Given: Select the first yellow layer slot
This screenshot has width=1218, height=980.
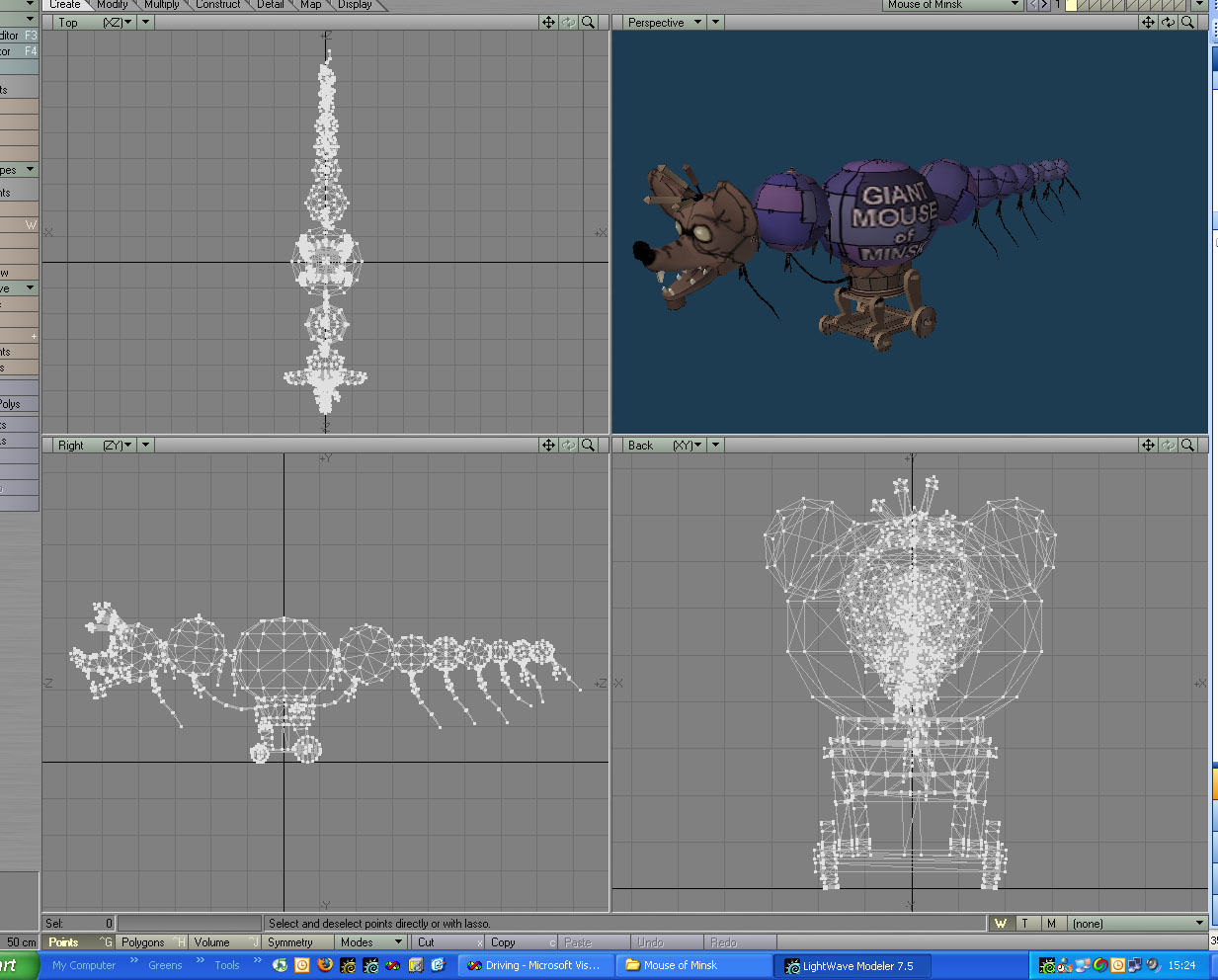Looking at the screenshot, I should 1071,5.
